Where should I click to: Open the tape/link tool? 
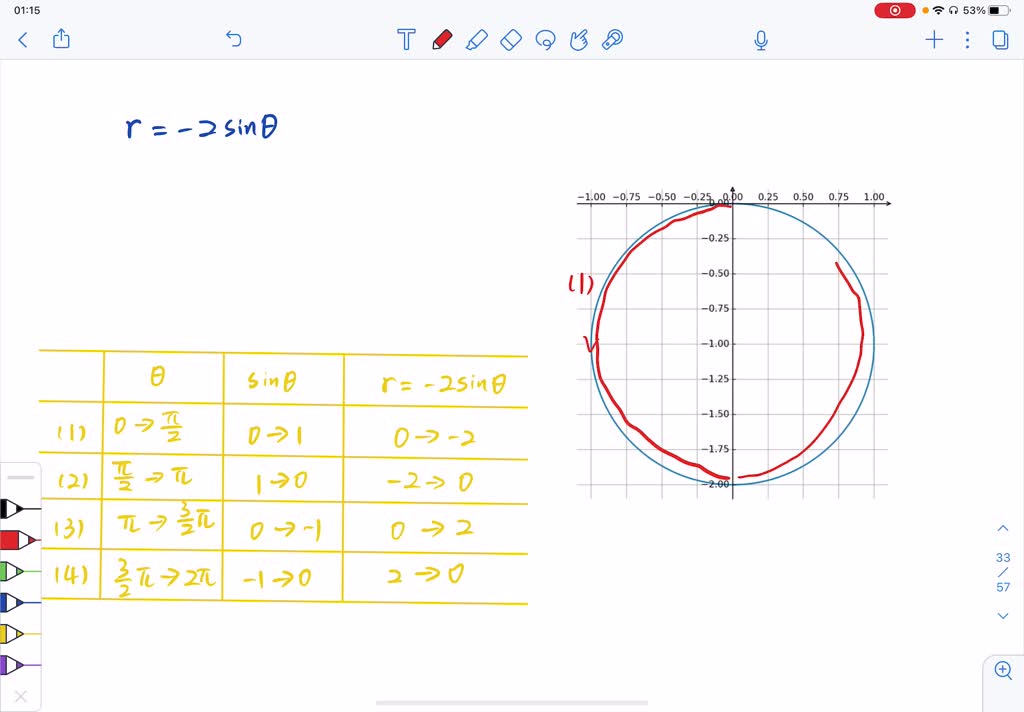coord(612,40)
